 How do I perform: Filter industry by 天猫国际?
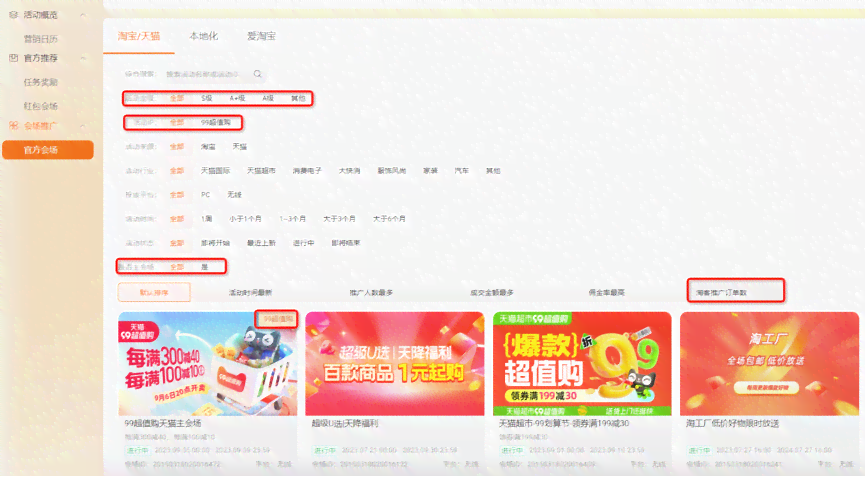tap(215, 171)
